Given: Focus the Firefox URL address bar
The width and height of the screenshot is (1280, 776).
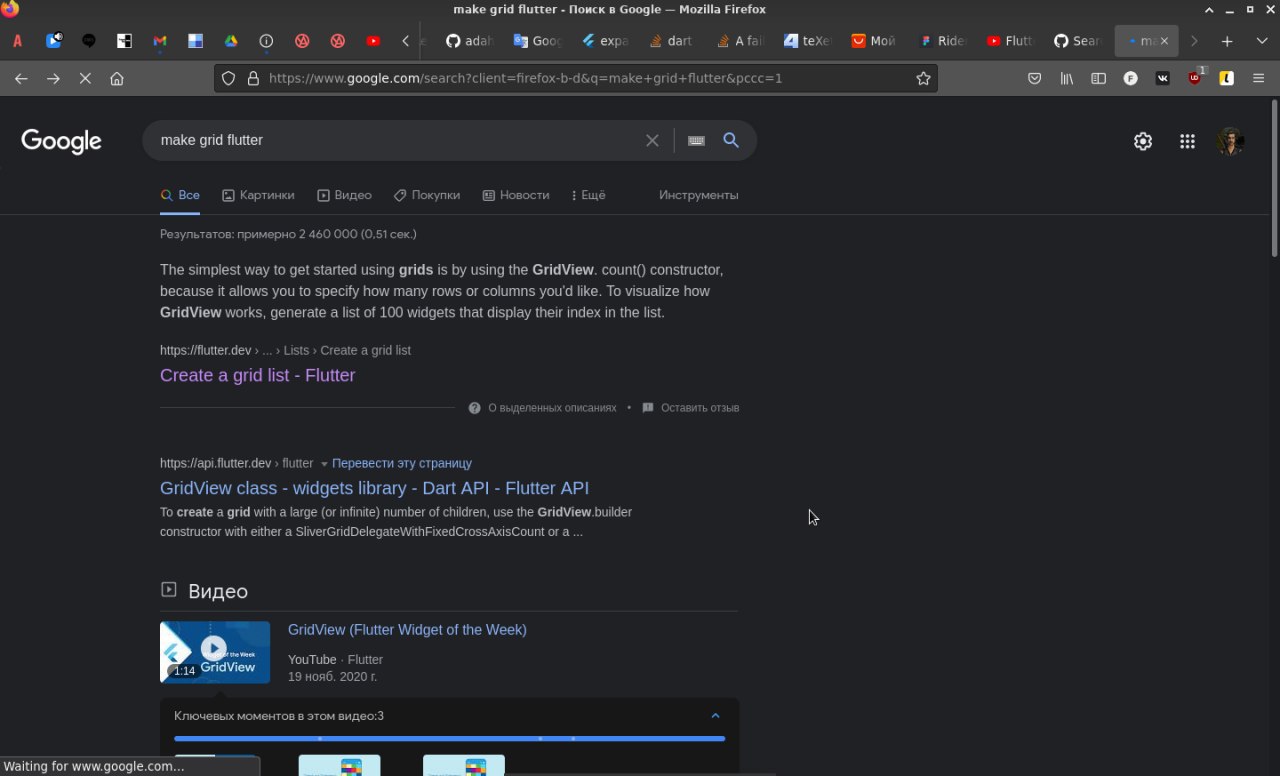Looking at the screenshot, I should click(x=590, y=78).
